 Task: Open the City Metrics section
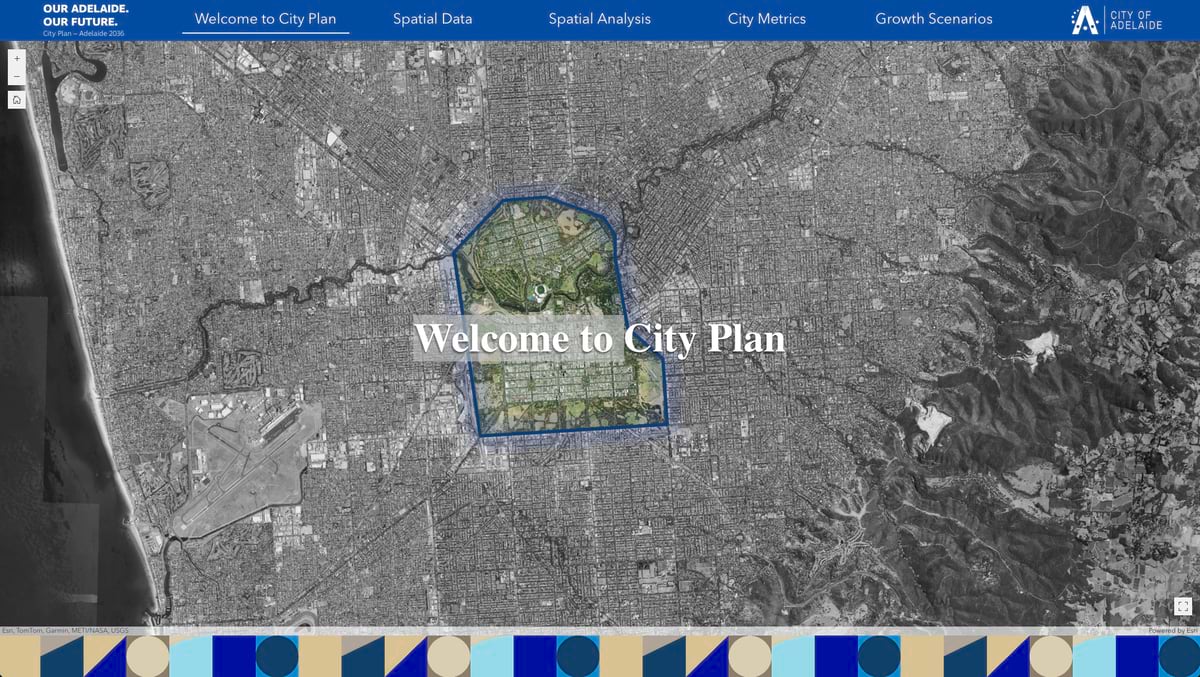[766, 18]
